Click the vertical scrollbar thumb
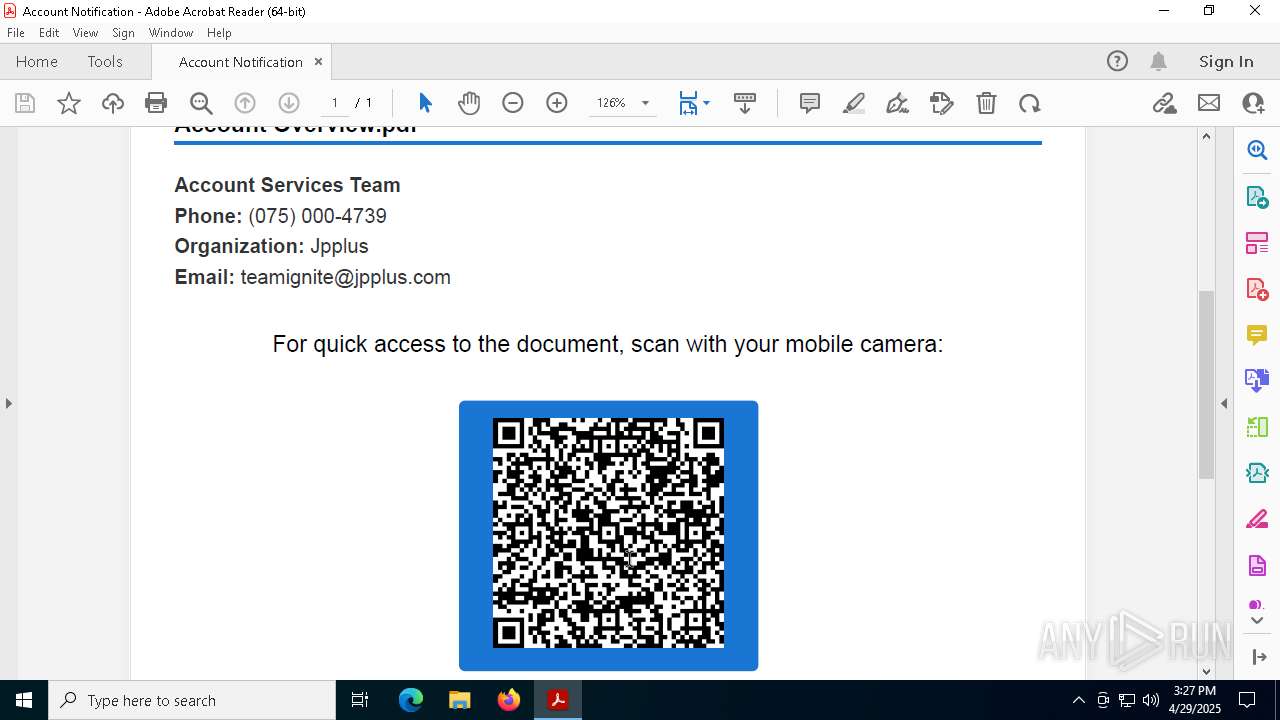The height and width of the screenshot is (720, 1280). [x=1206, y=385]
